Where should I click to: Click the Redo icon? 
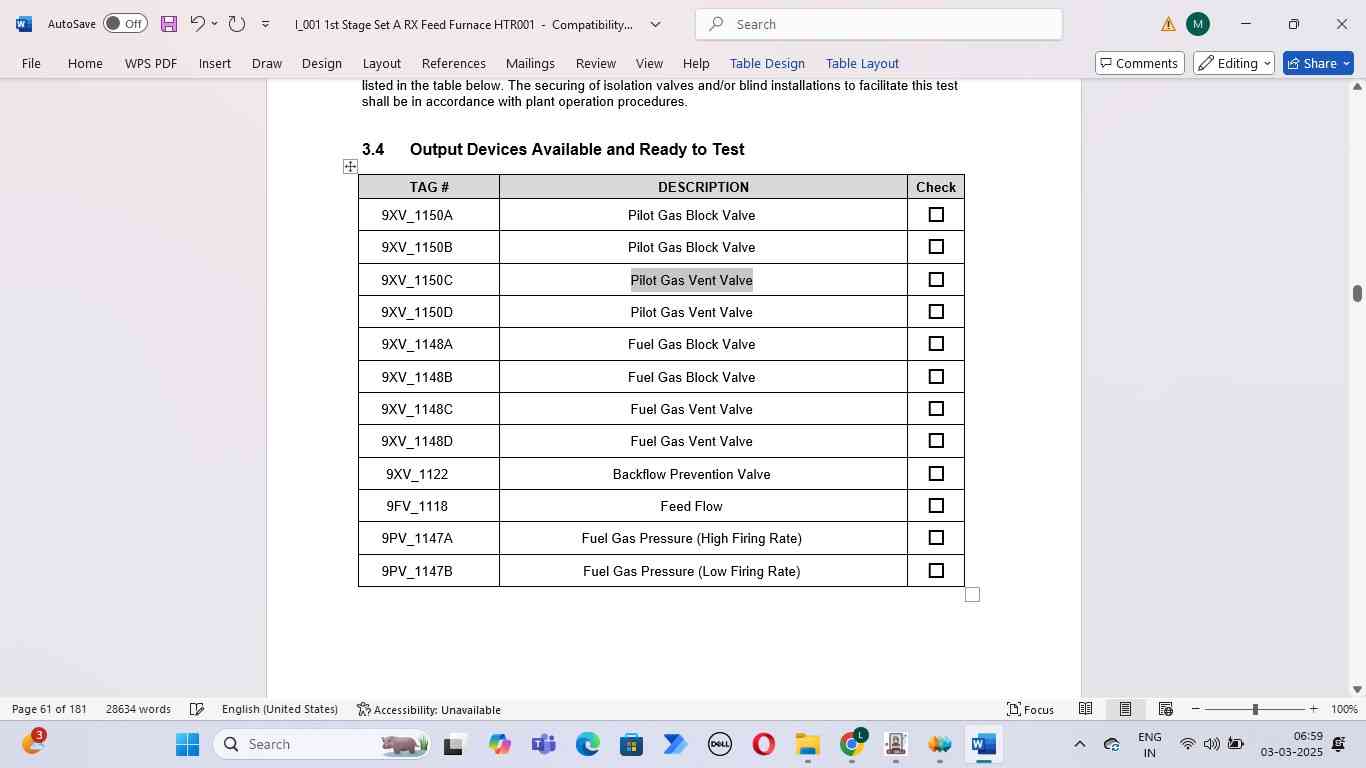[237, 24]
